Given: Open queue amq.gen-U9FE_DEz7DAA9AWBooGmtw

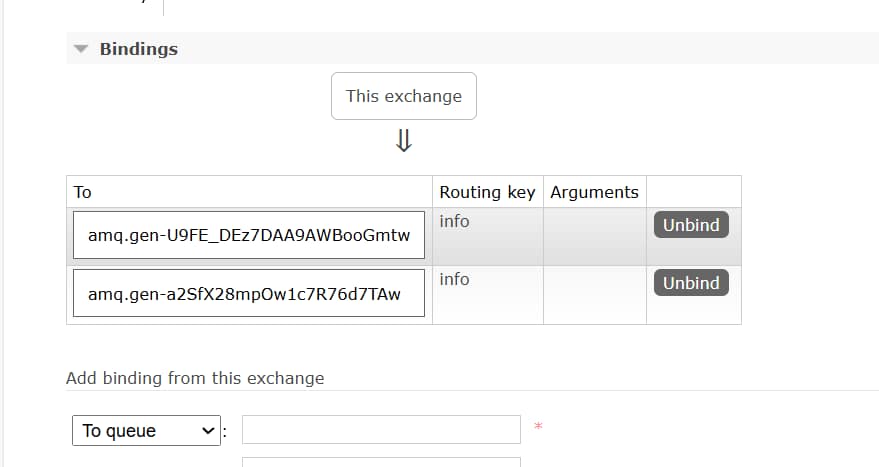Looking at the screenshot, I should coord(249,236).
